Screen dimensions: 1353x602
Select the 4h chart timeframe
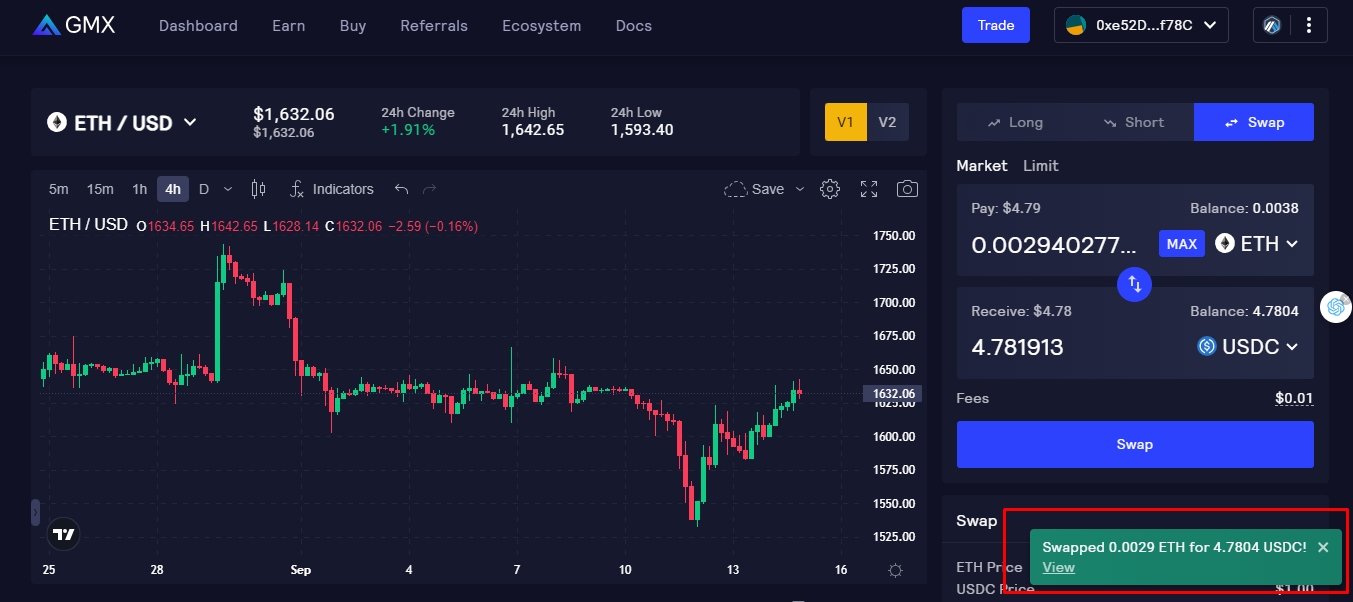(x=173, y=189)
